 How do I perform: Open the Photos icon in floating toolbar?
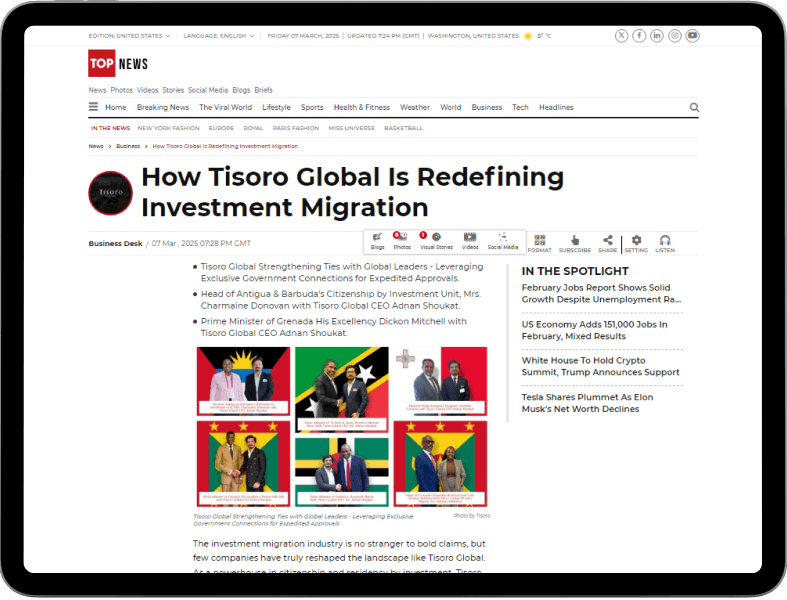pos(401,240)
